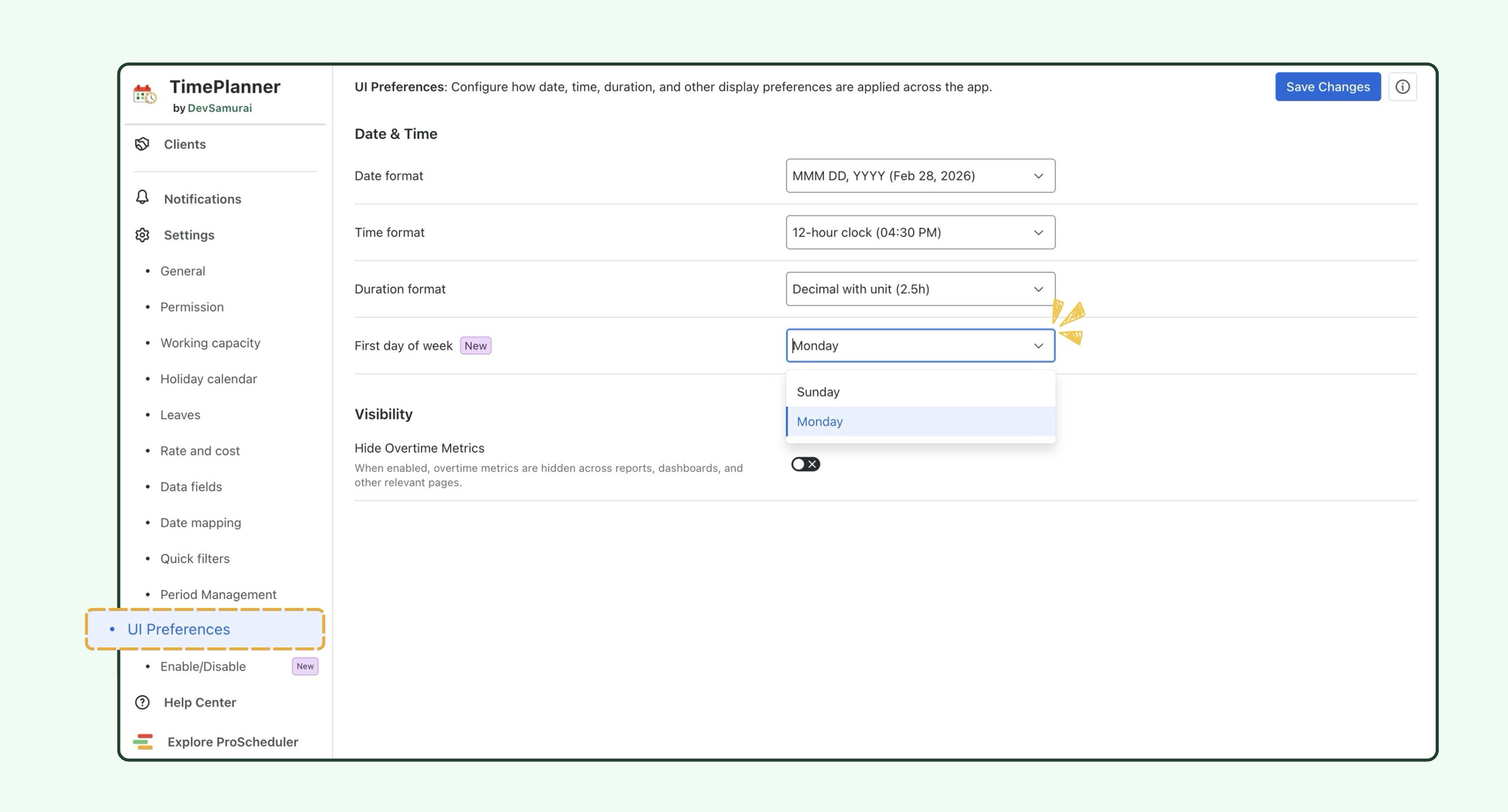Click the Help Center question mark icon

click(142, 702)
